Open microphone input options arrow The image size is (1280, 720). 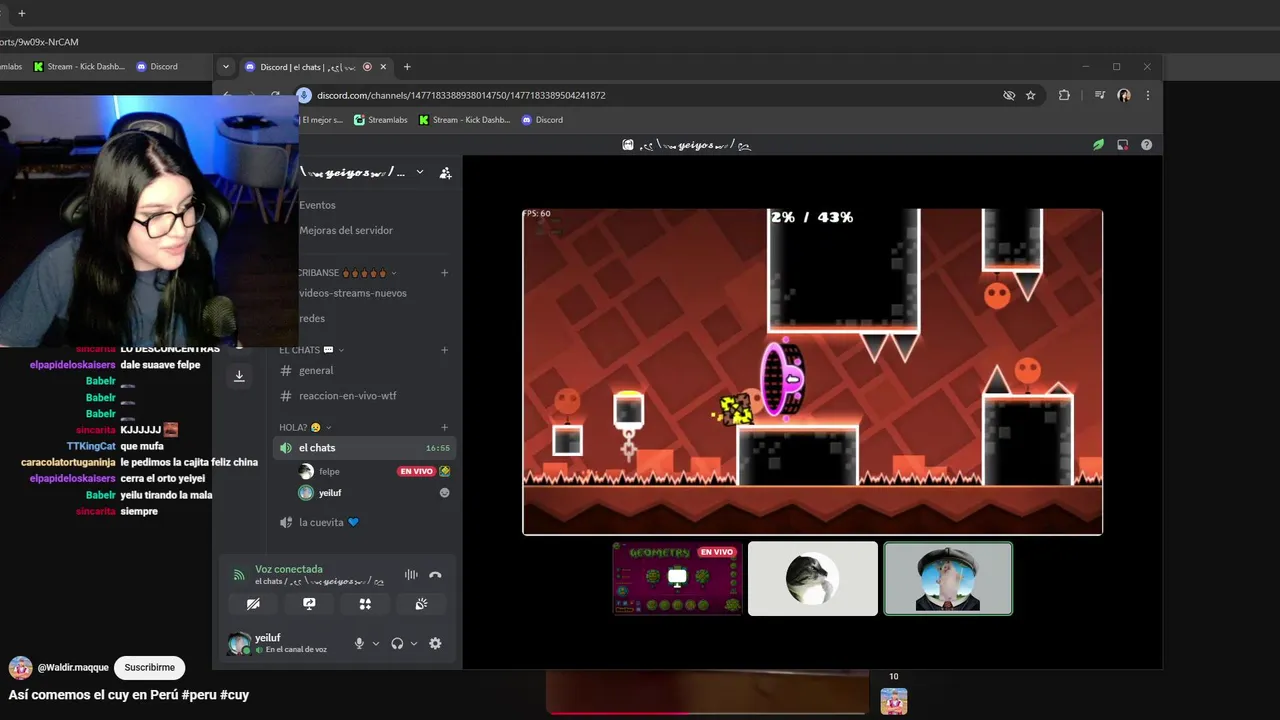pyautogui.click(x=376, y=644)
